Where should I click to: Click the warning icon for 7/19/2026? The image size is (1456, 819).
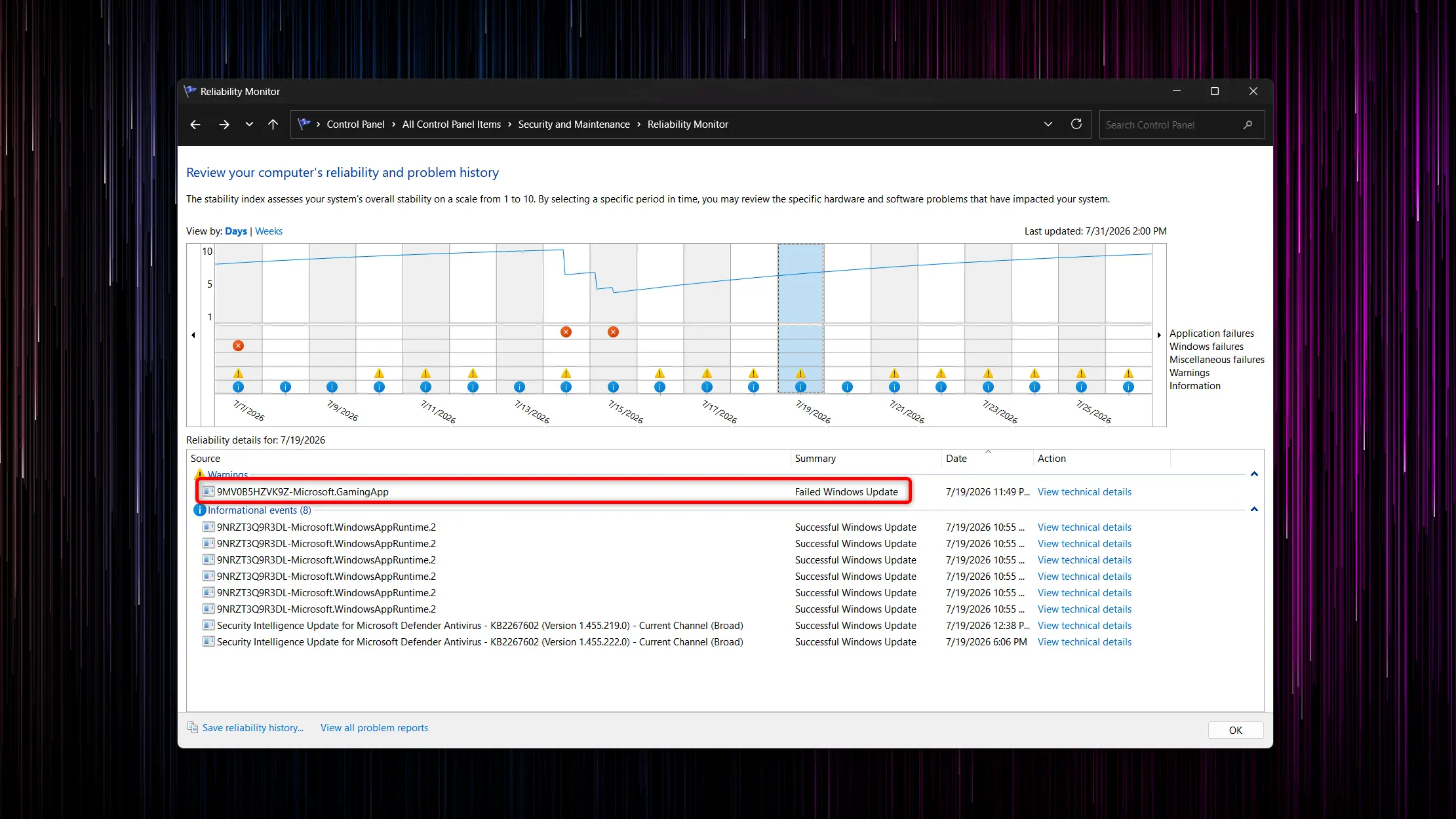pos(800,373)
